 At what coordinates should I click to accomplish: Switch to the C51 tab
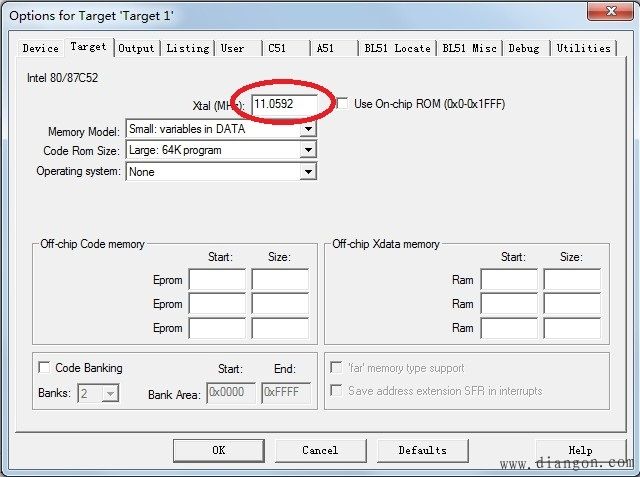coord(286,48)
